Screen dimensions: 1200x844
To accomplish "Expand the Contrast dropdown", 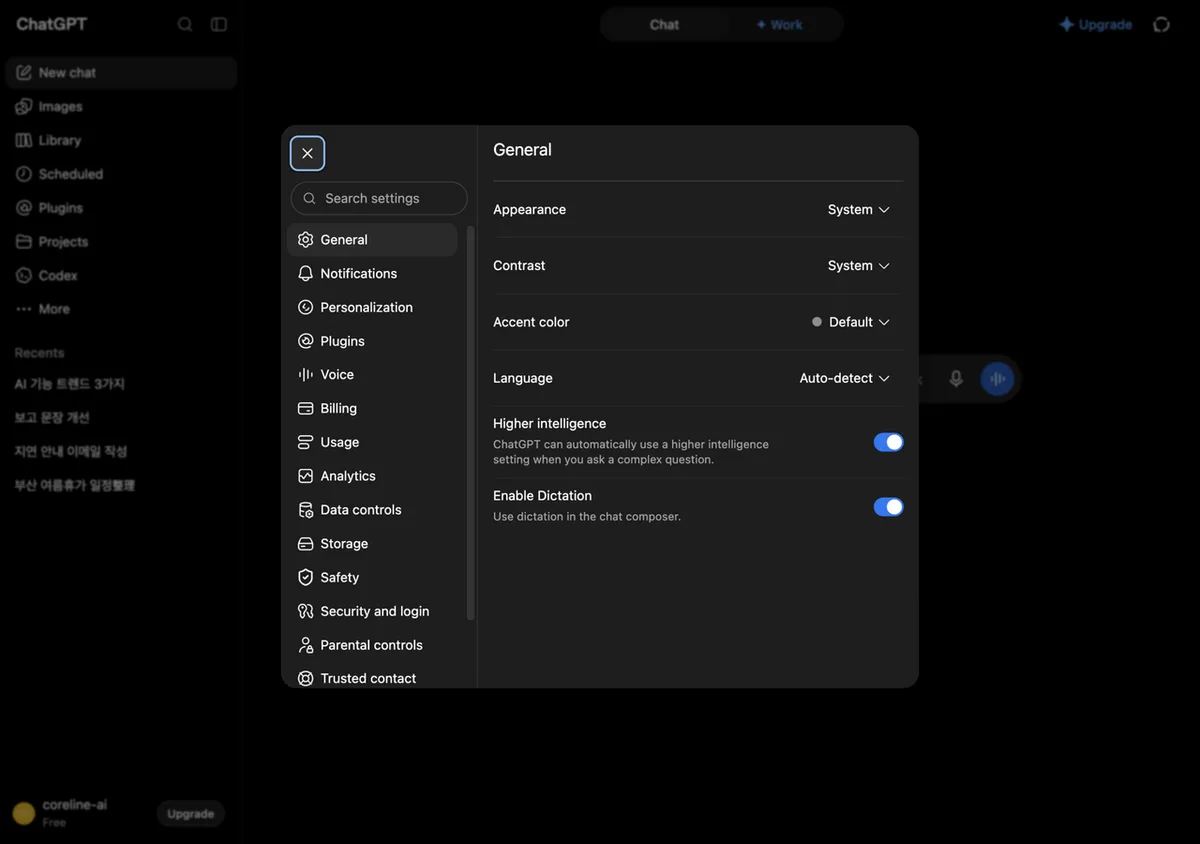I will [858, 266].
